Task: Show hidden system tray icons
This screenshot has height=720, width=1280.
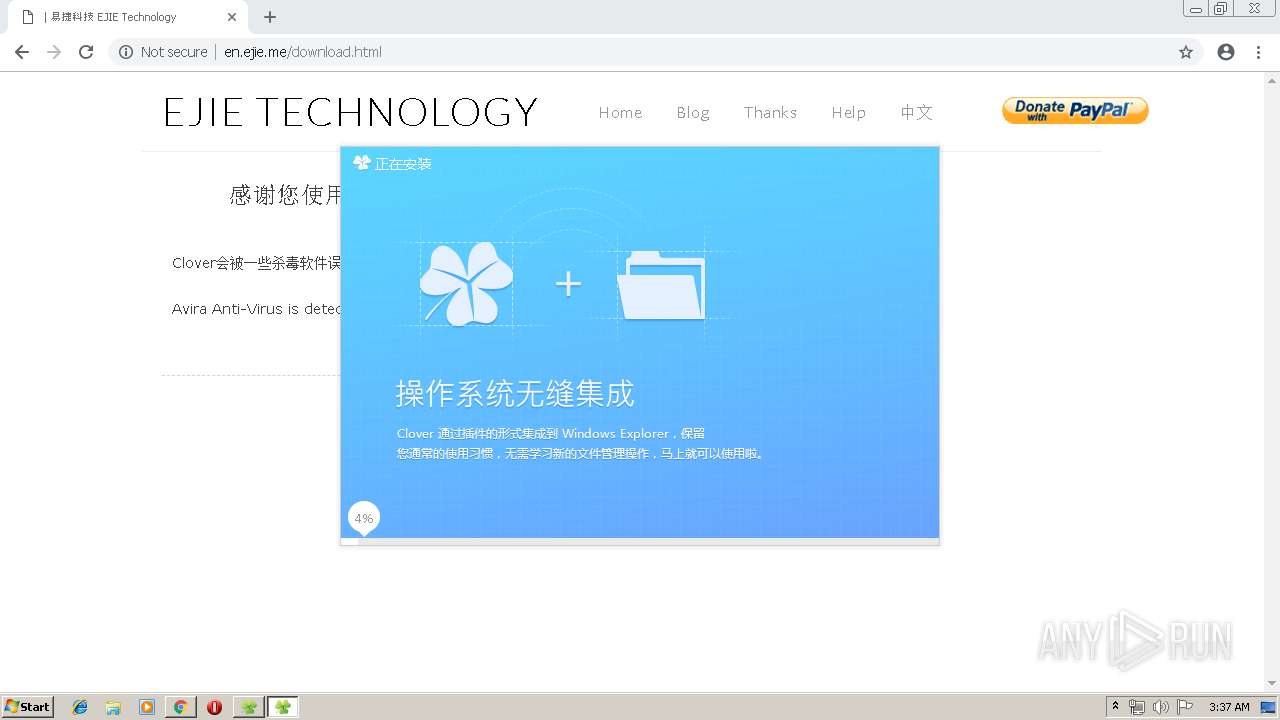Action: pyautogui.click(x=1116, y=707)
